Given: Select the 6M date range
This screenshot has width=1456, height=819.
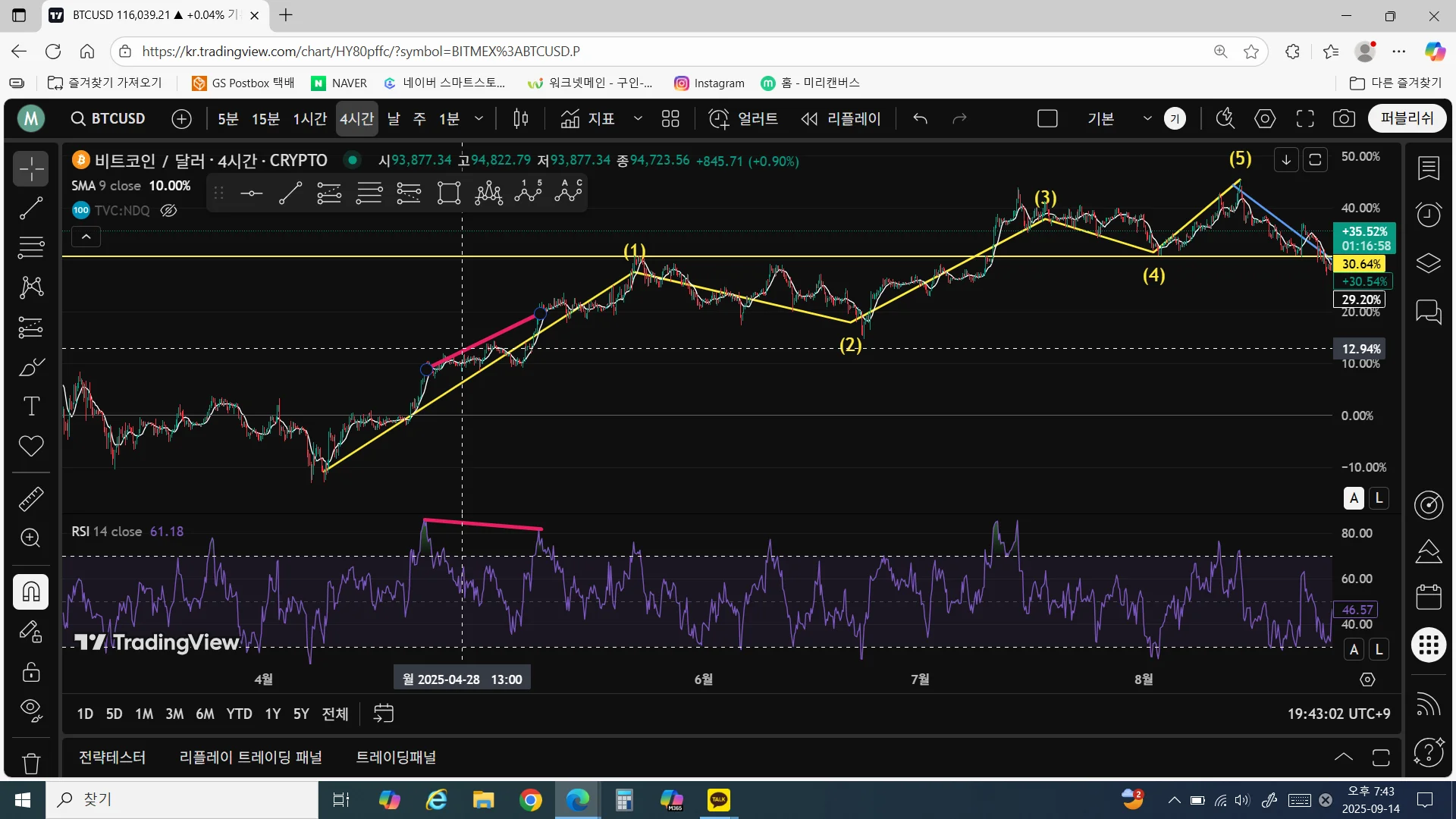Looking at the screenshot, I should pyautogui.click(x=205, y=714).
